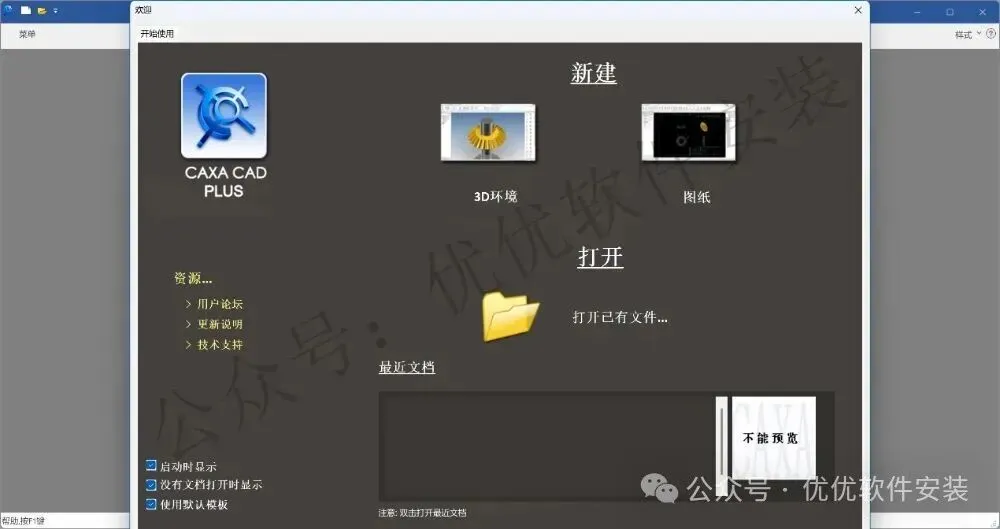1000x529 pixels.
Task: Click status bar text 帮助,按F1键
Action: coord(24,521)
